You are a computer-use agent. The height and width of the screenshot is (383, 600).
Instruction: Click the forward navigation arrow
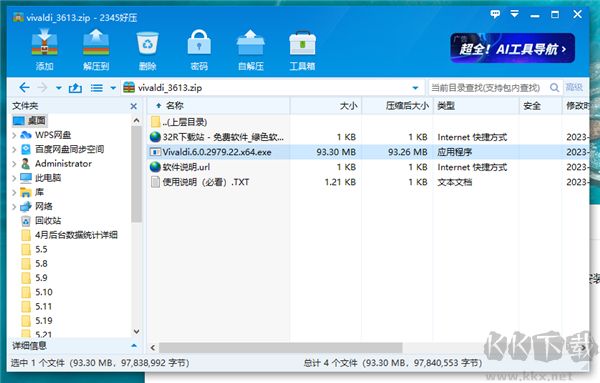42,88
